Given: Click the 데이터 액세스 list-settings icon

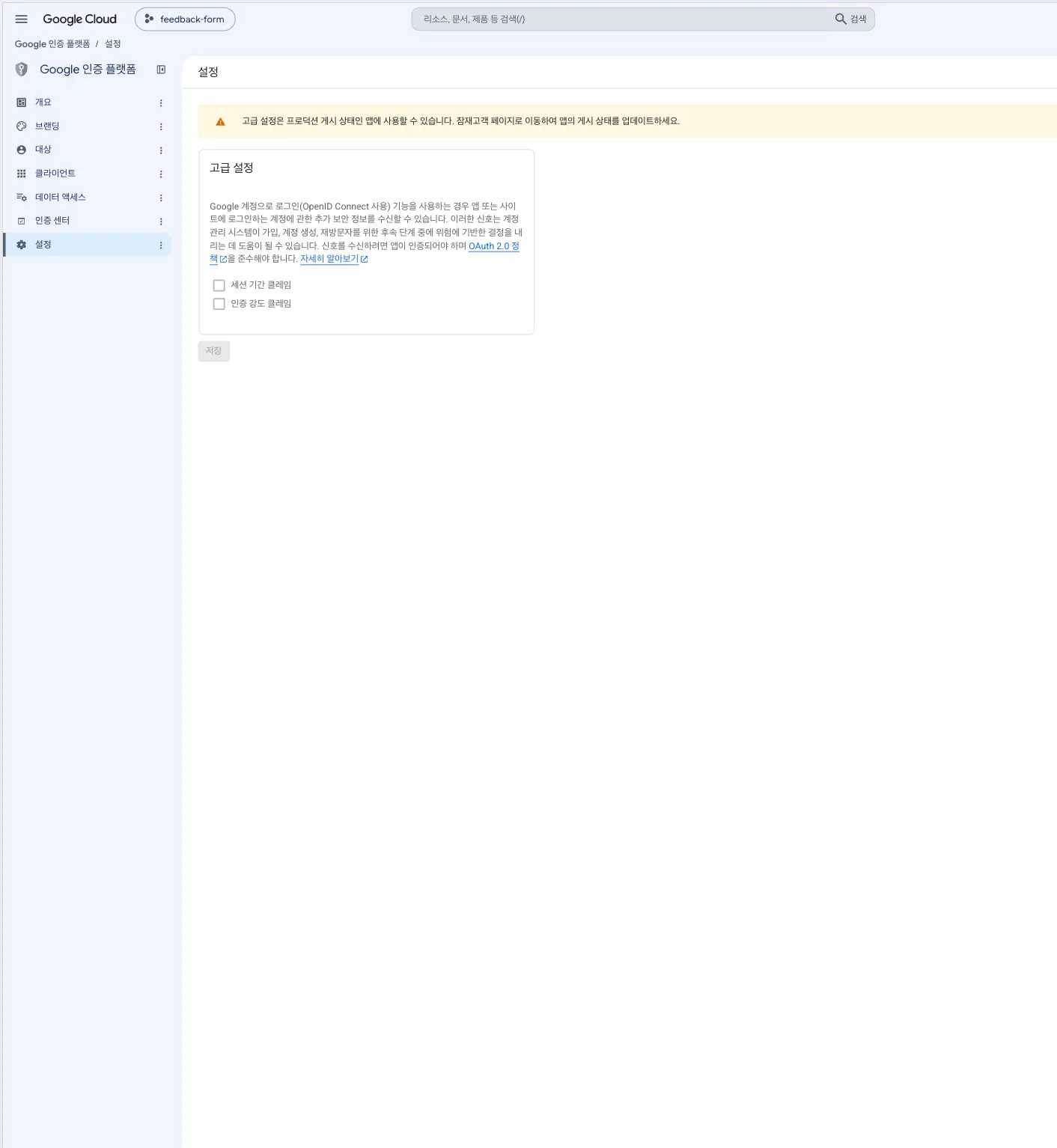Looking at the screenshot, I should [x=22, y=198].
